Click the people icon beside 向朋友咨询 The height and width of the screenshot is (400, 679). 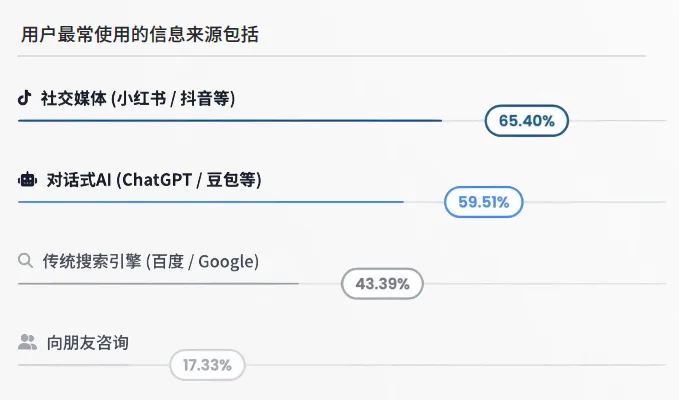(27, 342)
